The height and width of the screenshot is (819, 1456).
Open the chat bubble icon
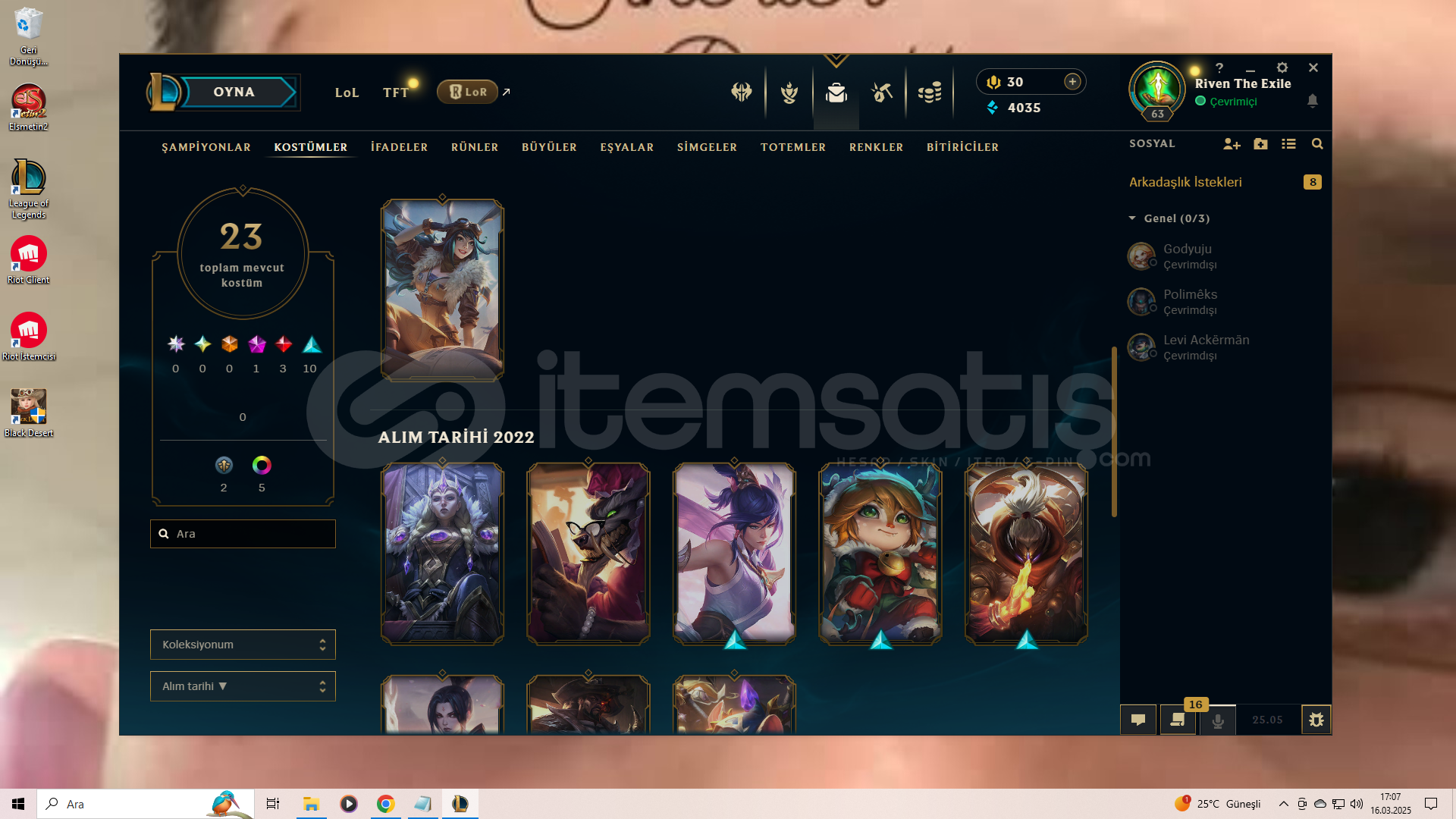tap(1138, 720)
